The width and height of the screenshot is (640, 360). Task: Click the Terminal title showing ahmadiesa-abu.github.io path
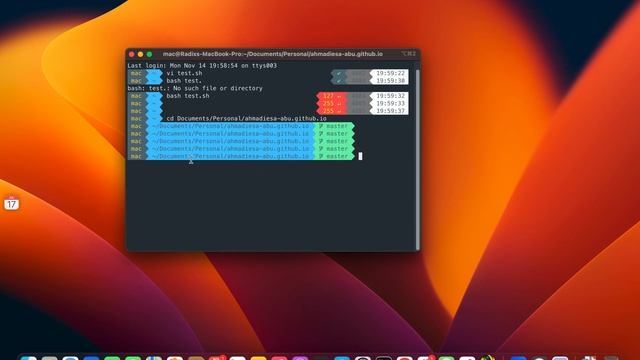(273, 54)
